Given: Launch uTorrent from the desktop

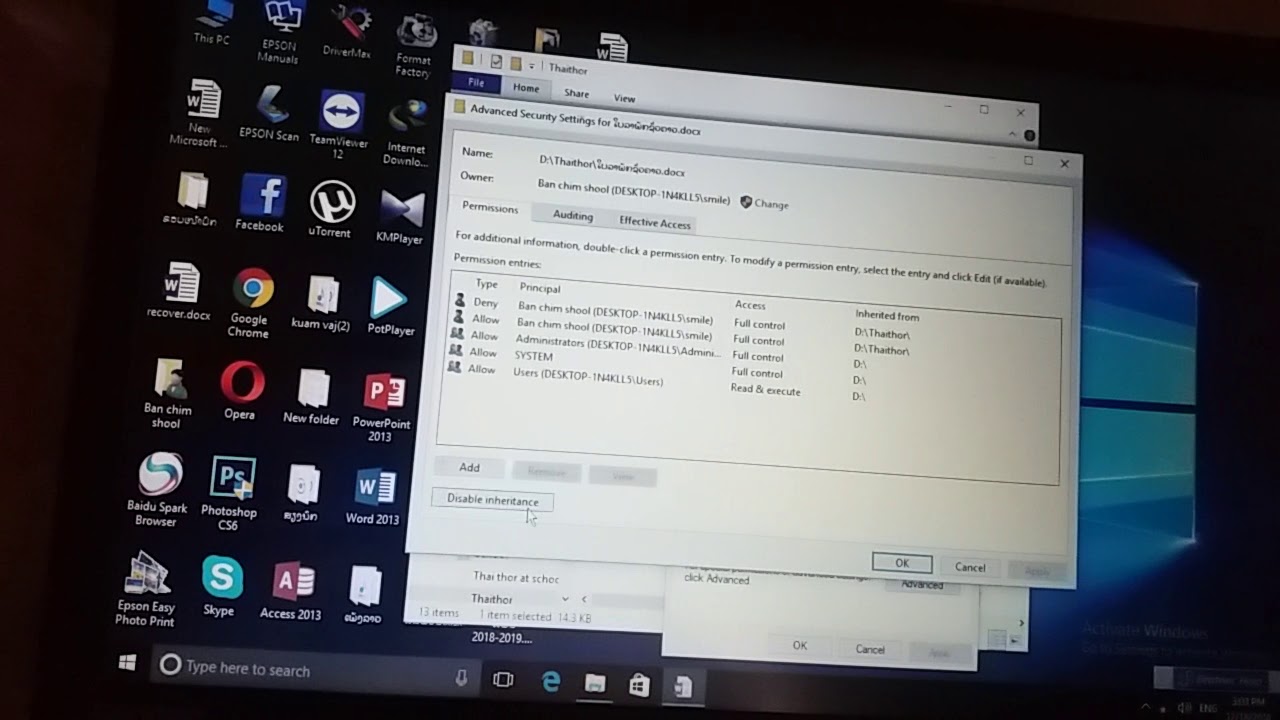Looking at the screenshot, I should 329,209.
